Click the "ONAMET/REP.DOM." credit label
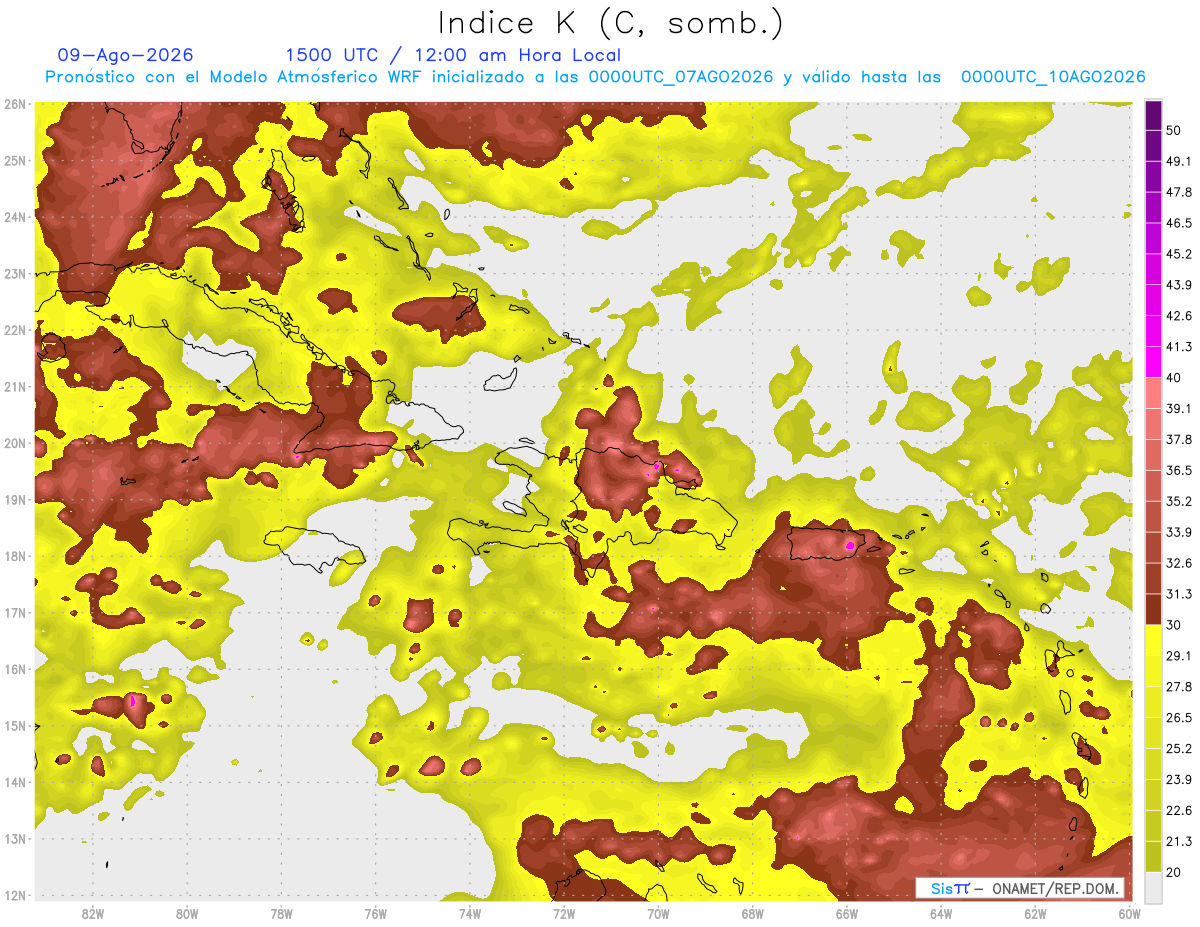This screenshot has width=1200, height=927. coord(1053,888)
